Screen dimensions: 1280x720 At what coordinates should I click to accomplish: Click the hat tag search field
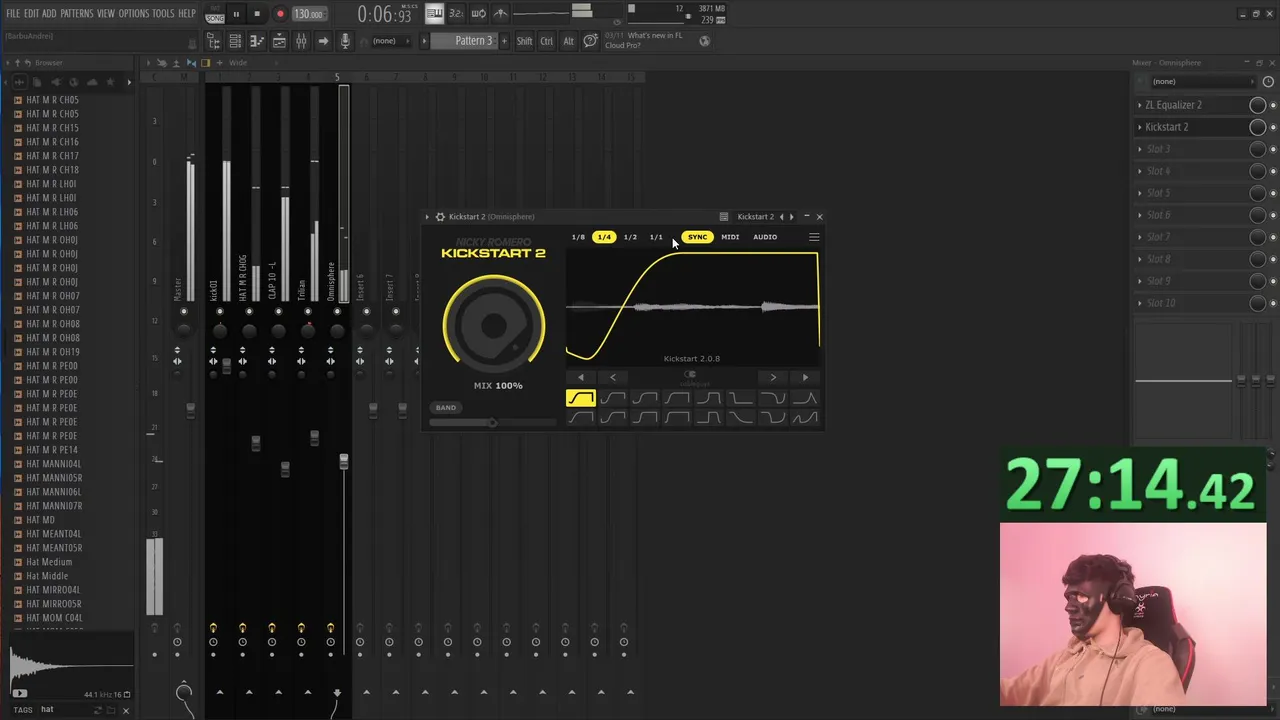[x=65, y=710]
